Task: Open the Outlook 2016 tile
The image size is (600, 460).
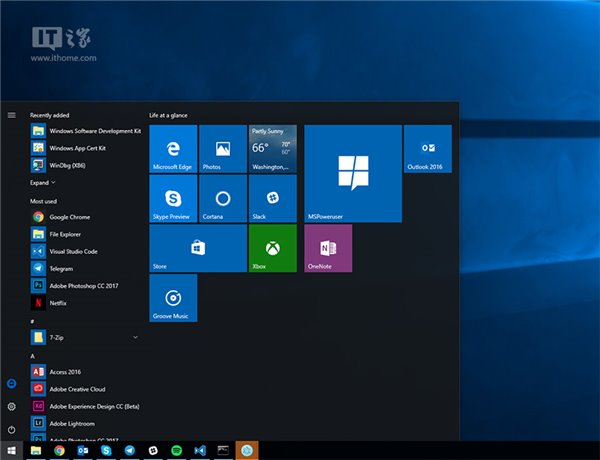Action: [x=427, y=149]
